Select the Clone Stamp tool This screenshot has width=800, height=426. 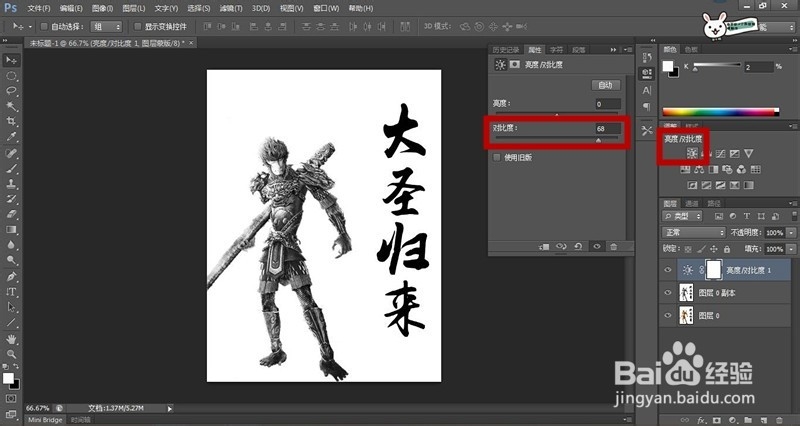tap(11, 184)
